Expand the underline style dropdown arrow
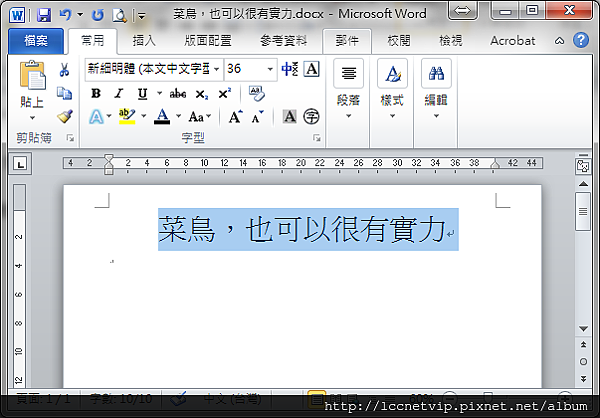The image size is (600, 418). pyautogui.click(x=159, y=93)
